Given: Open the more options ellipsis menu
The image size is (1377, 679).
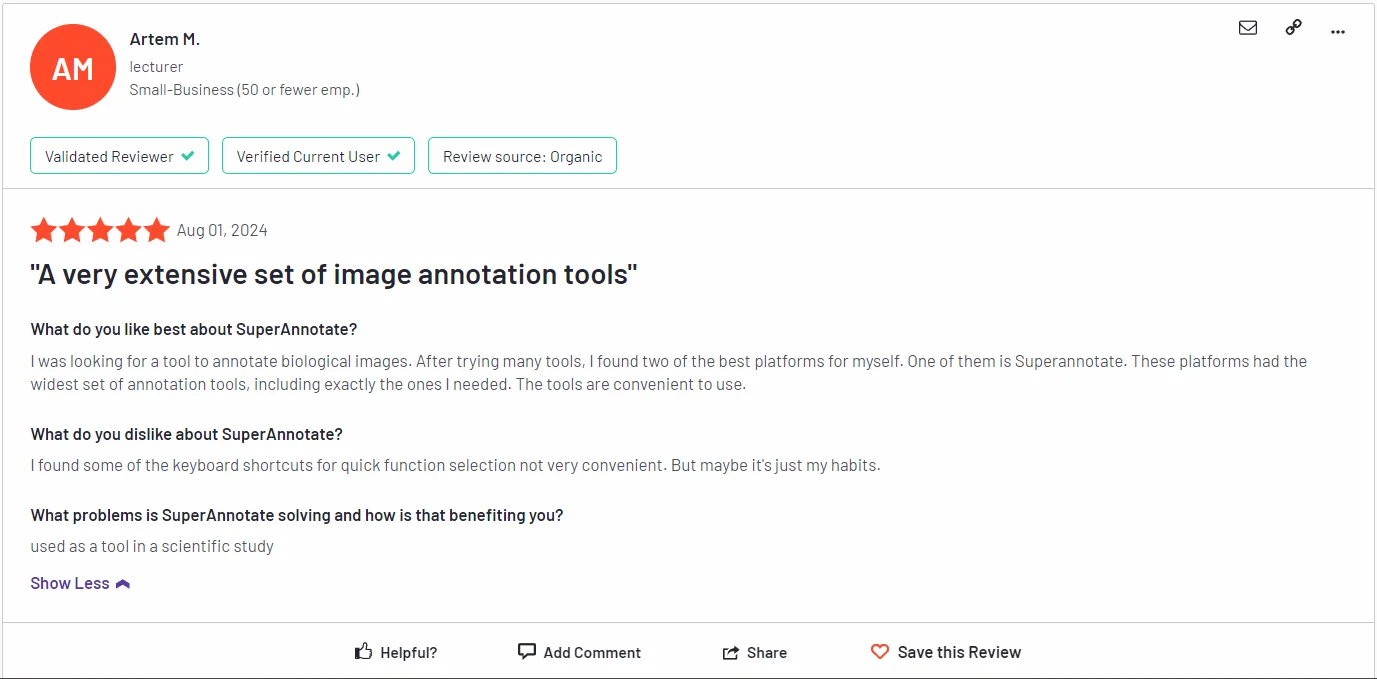Looking at the screenshot, I should 1338,31.
